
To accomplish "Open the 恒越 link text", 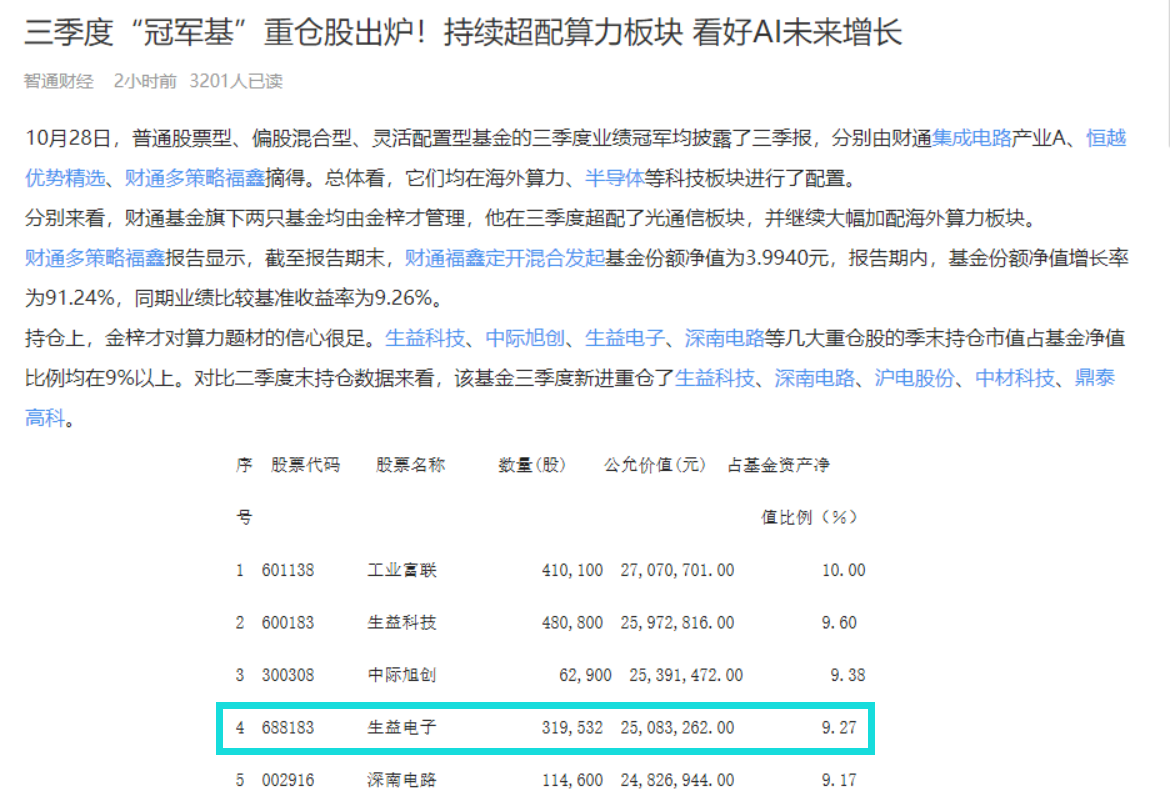I will tap(1106, 138).
